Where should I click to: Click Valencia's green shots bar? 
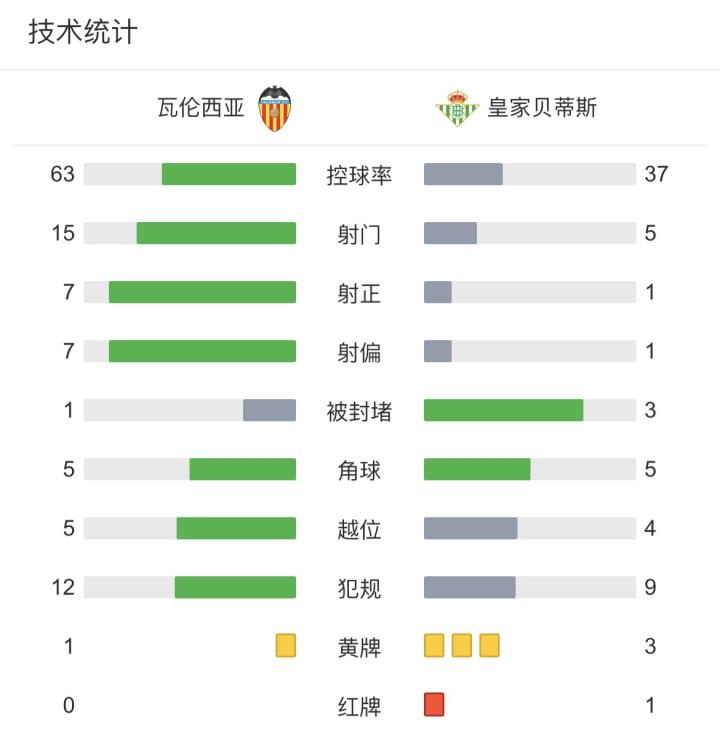216,233
